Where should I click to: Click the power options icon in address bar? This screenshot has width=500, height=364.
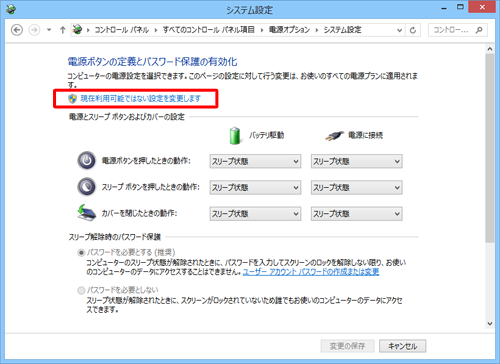(x=78, y=30)
